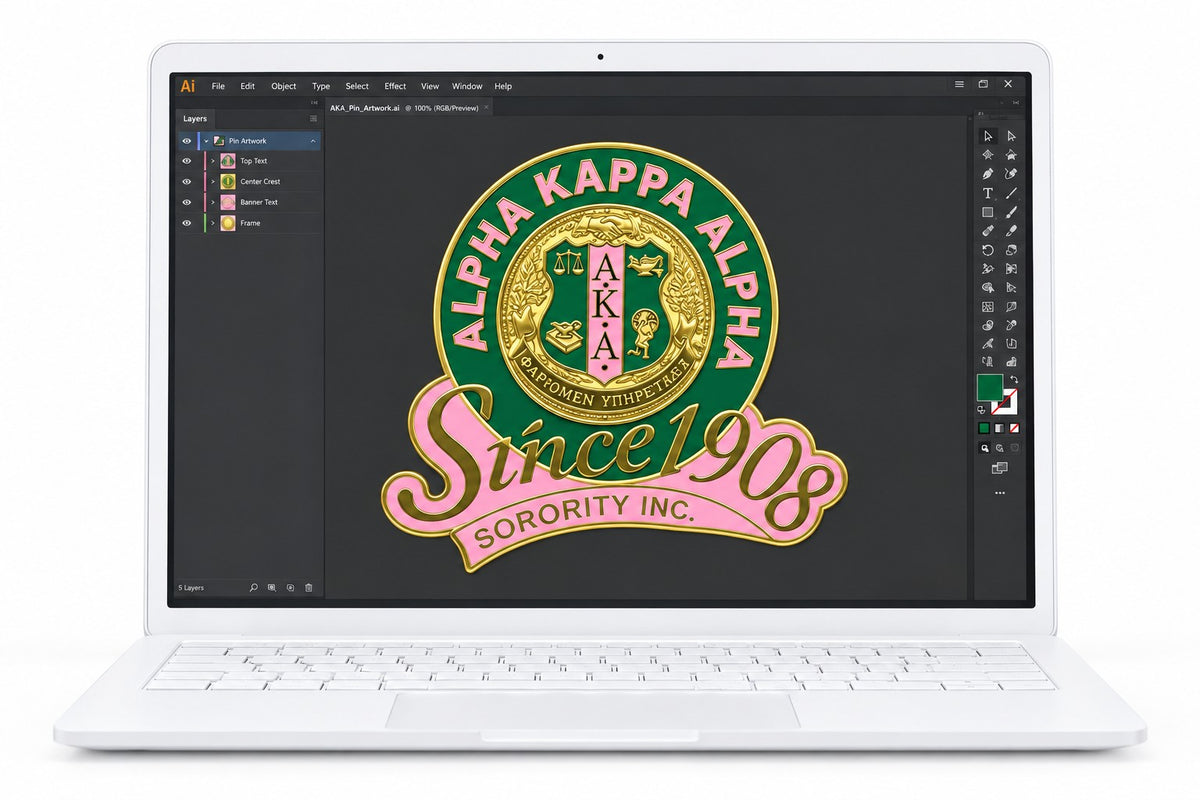The width and height of the screenshot is (1200, 800).
Task: Select the Frame layer row
Action: click(250, 223)
